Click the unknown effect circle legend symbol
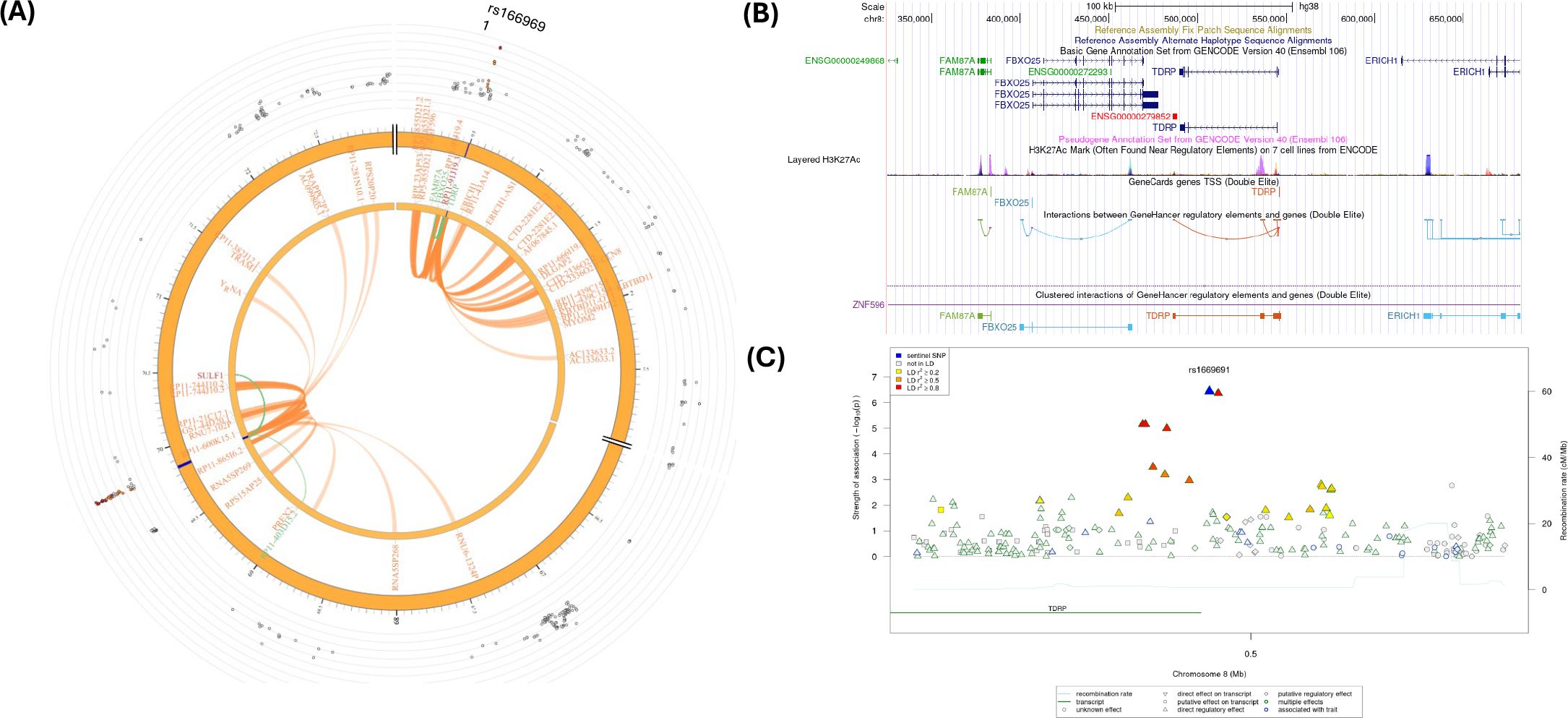This screenshot has width=1568, height=718. (x=1064, y=710)
